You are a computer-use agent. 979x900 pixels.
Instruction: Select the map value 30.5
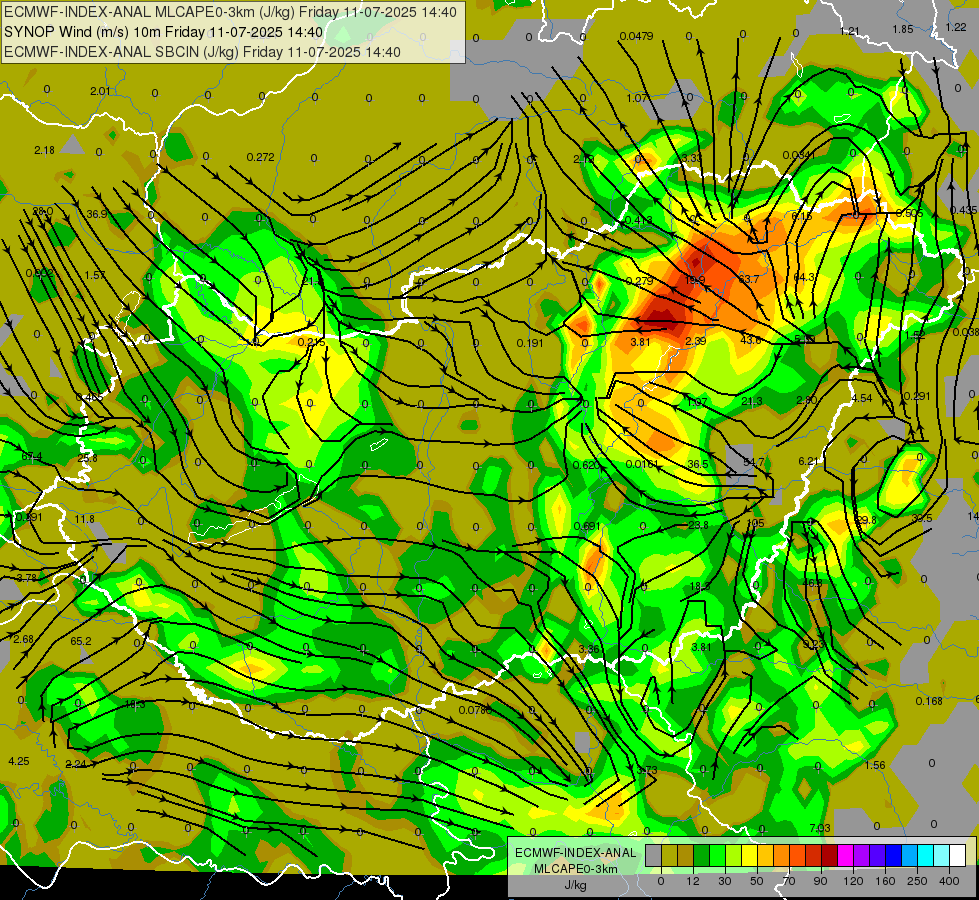(x=922, y=518)
